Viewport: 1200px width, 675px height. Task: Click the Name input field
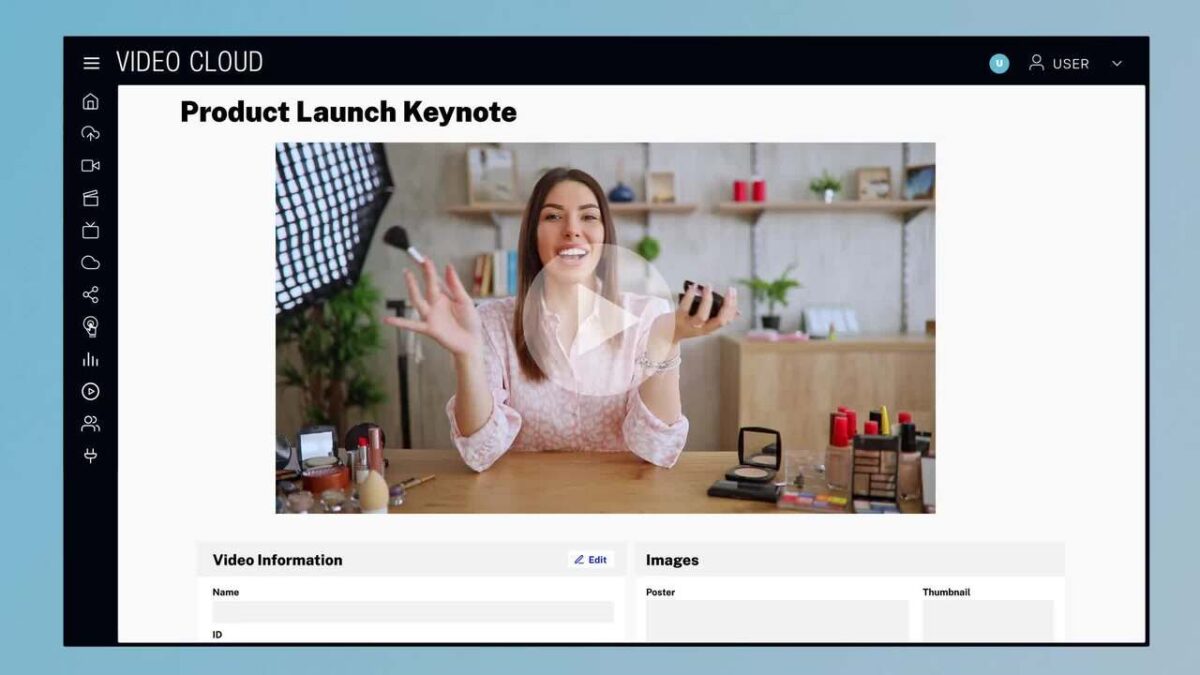(x=413, y=612)
